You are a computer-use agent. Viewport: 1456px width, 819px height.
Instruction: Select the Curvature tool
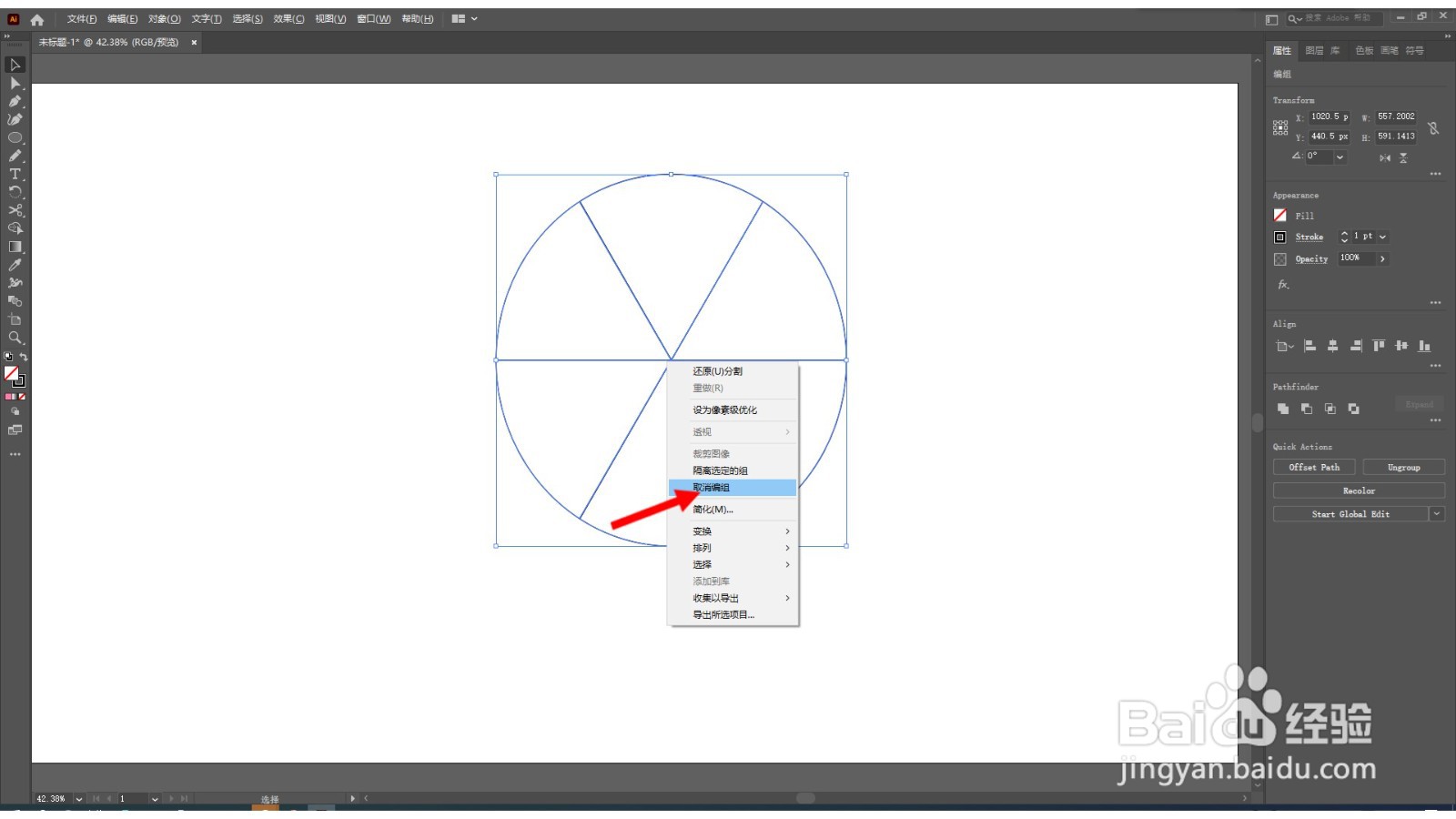click(15, 119)
